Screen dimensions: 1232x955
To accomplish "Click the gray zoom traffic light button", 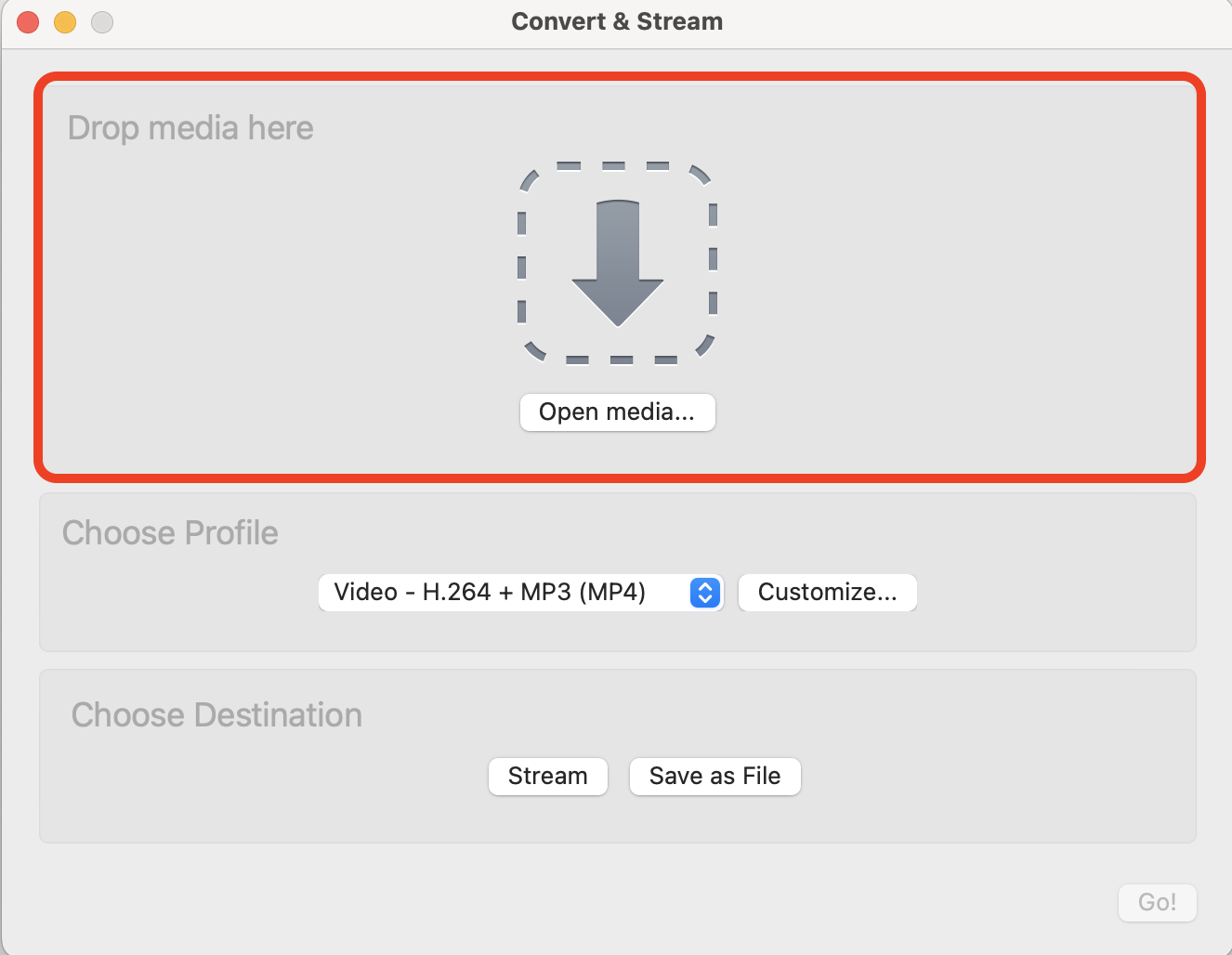I will click(101, 21).
